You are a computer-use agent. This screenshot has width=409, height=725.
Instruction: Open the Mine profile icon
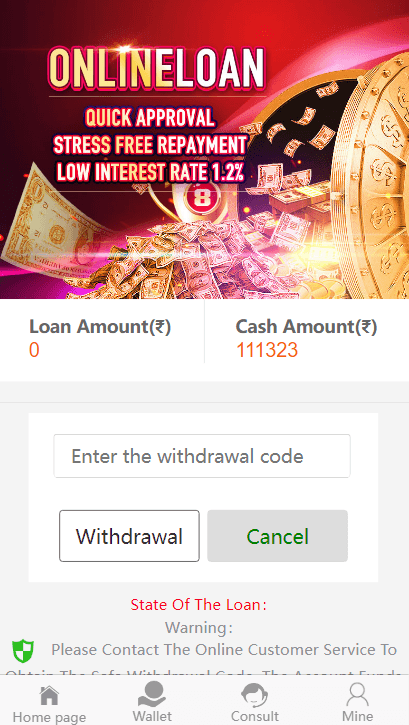point(357,695)
